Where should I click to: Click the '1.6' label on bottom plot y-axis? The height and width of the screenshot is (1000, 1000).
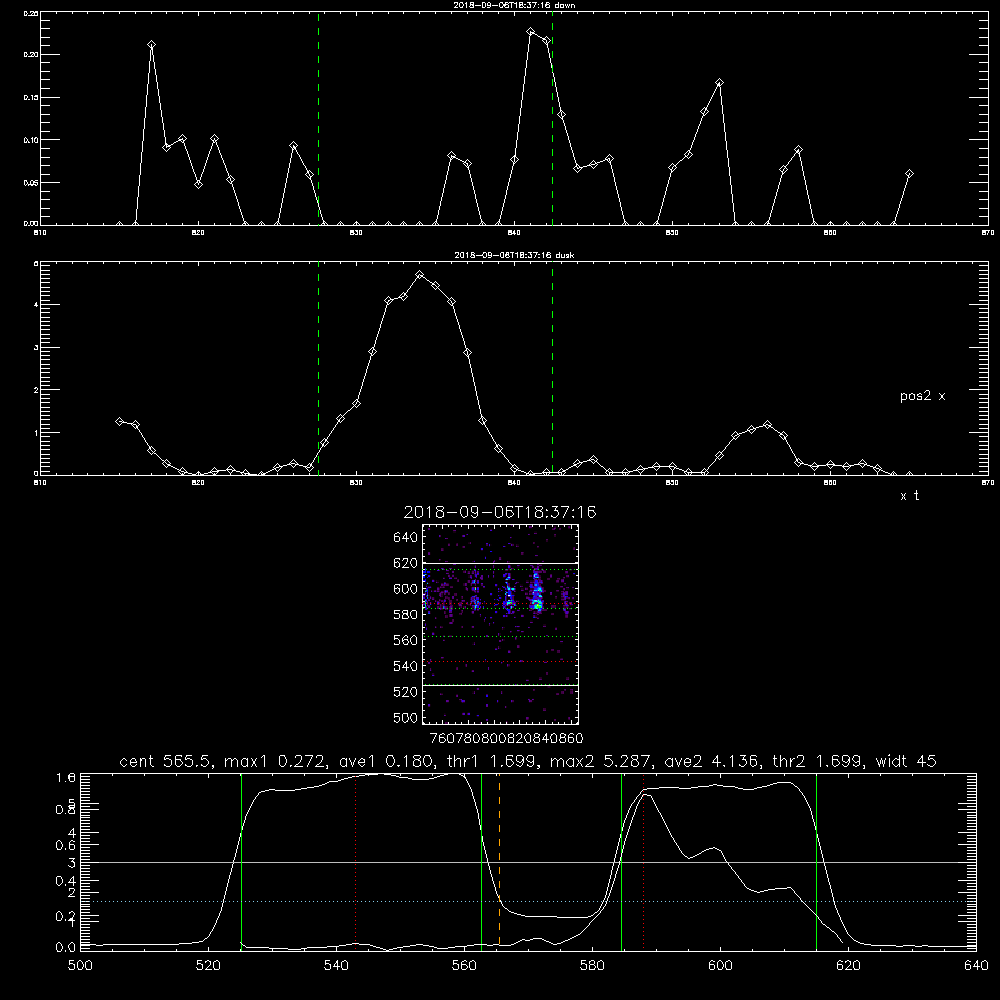66,777
